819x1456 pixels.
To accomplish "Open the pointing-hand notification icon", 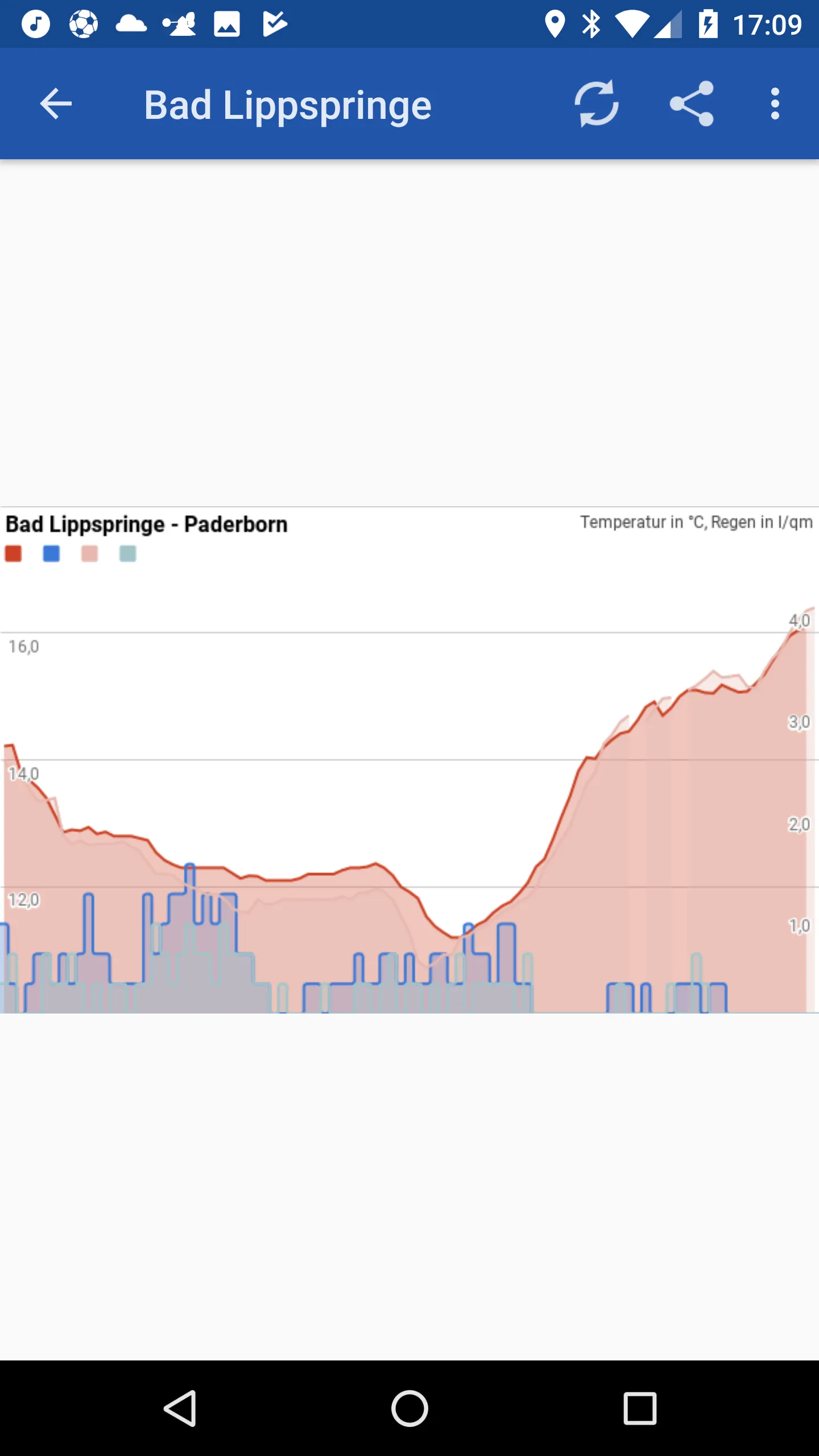I will [179, 24].
